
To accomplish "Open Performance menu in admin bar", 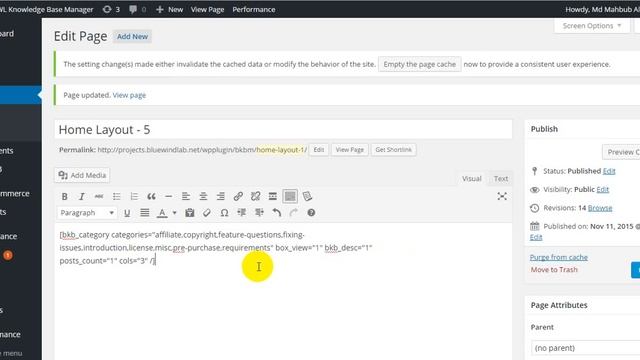I will [x=253, y=9].
